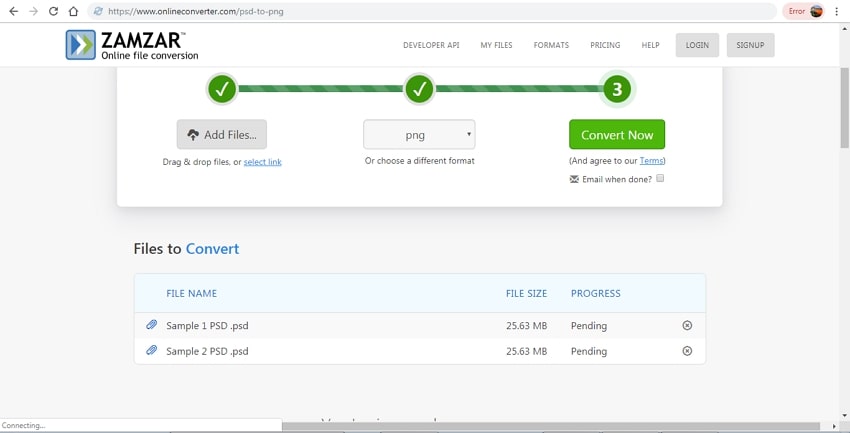
Task: Reload the page with refresh icon
Action: (x=53, y=11)
